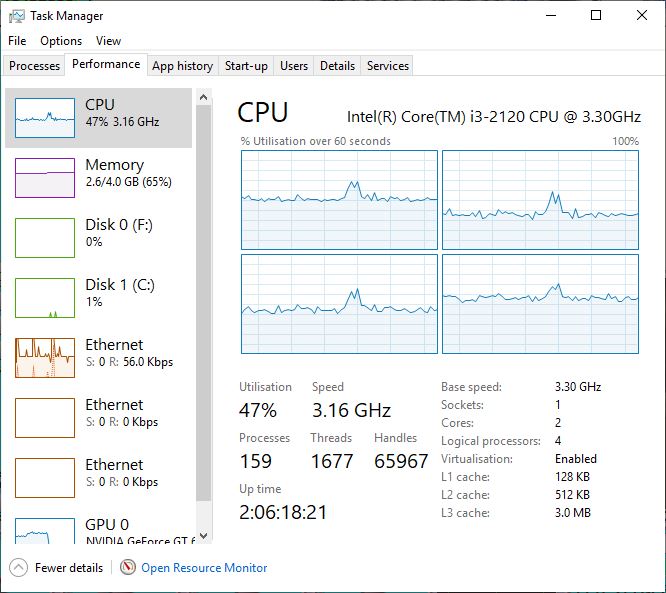Click the Disk 1 (C:) label
Viewport: 666px width, 593px height.
[120, 285]
